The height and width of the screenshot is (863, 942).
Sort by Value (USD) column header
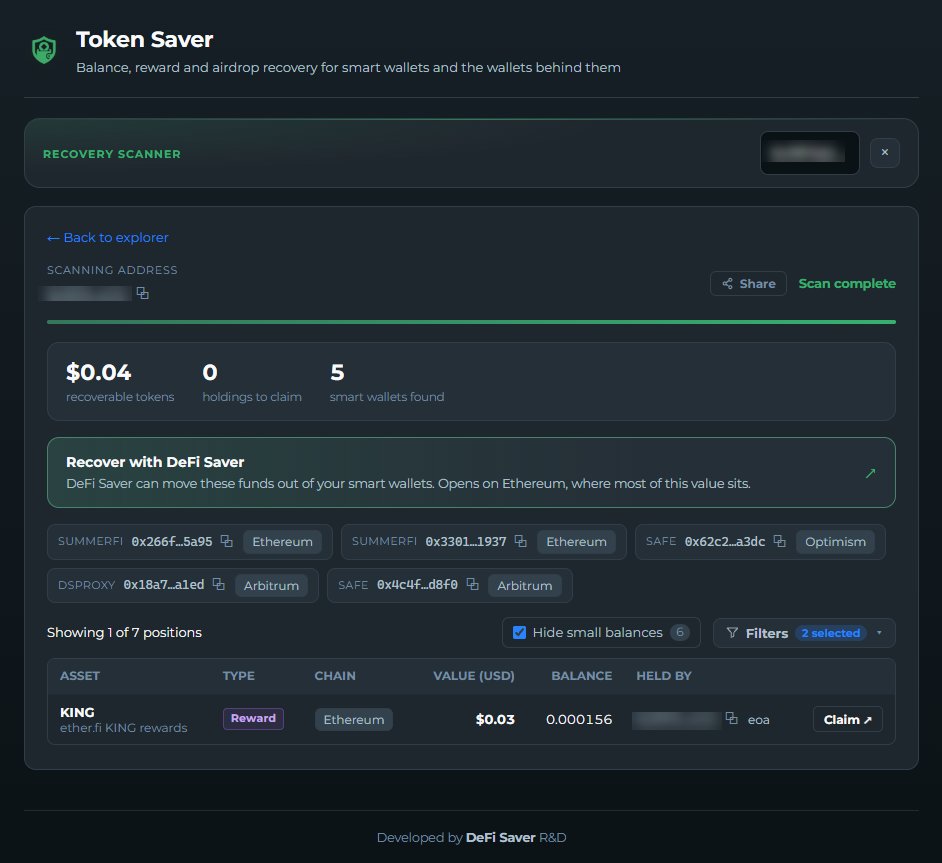pyautogui.click(x=473, y=676)
